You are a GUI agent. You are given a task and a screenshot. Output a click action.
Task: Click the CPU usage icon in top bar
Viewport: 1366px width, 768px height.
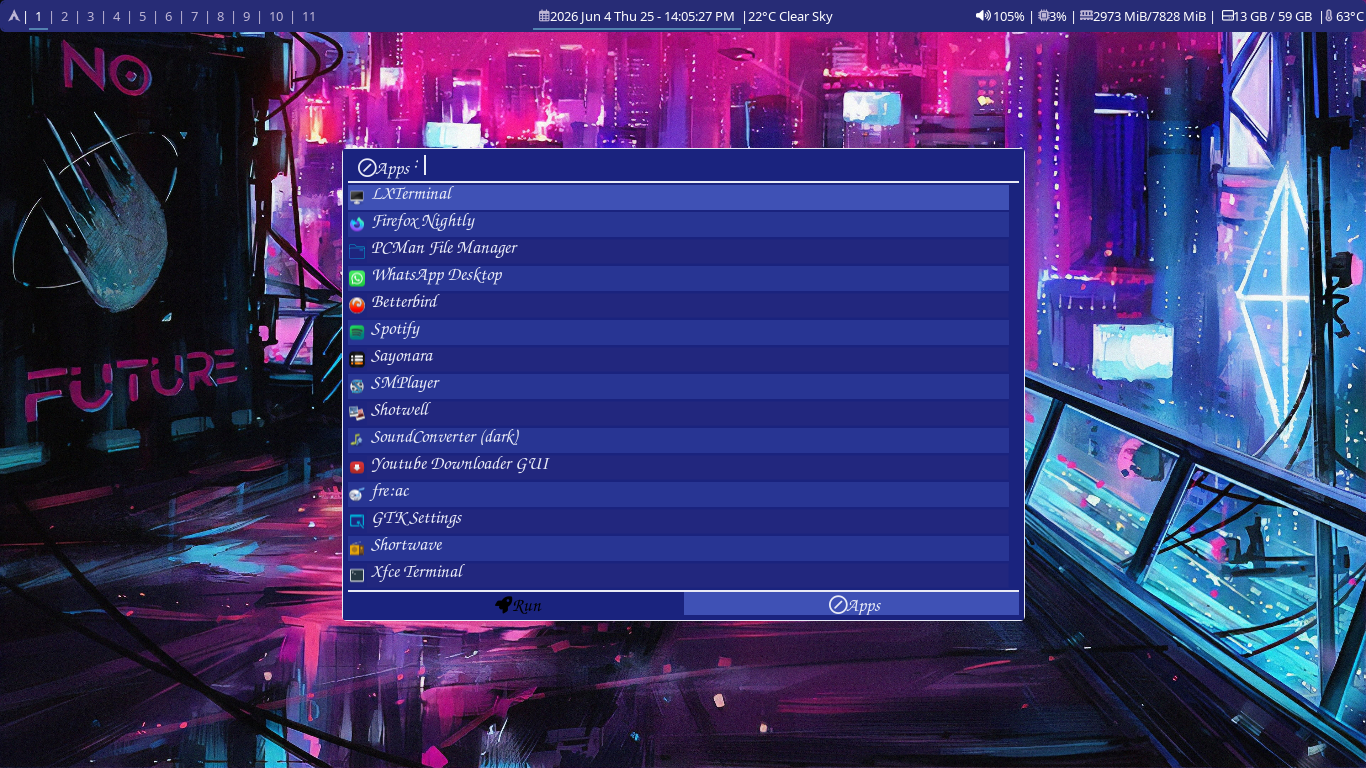point(1044,16)
